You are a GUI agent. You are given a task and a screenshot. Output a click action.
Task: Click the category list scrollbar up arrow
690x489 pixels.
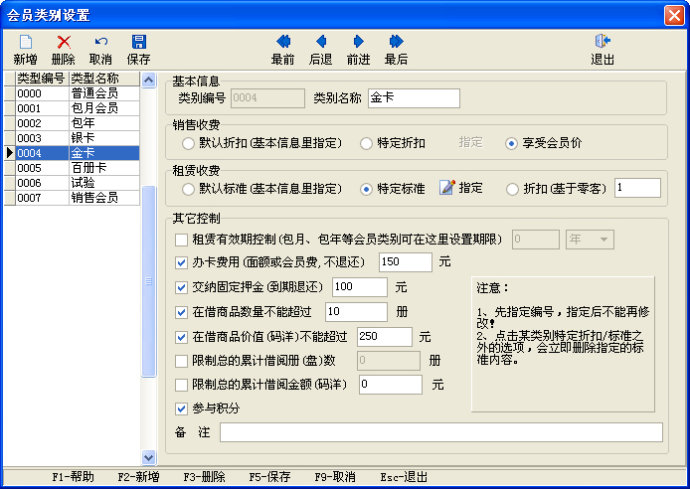pos(149,80)
